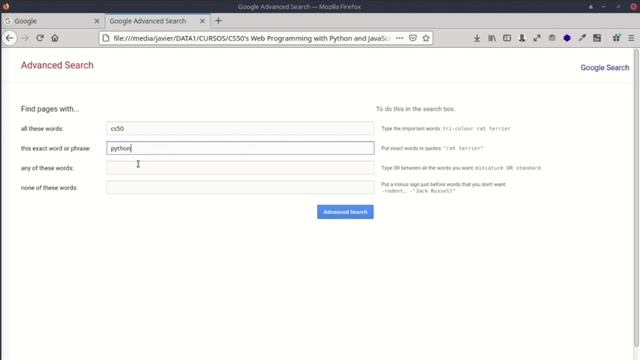Image resolution: width=640 pixels, height=360 pixels.
Task: Click the purple circle extension icon
Action: pyautogui.click(x=567, y=38)
